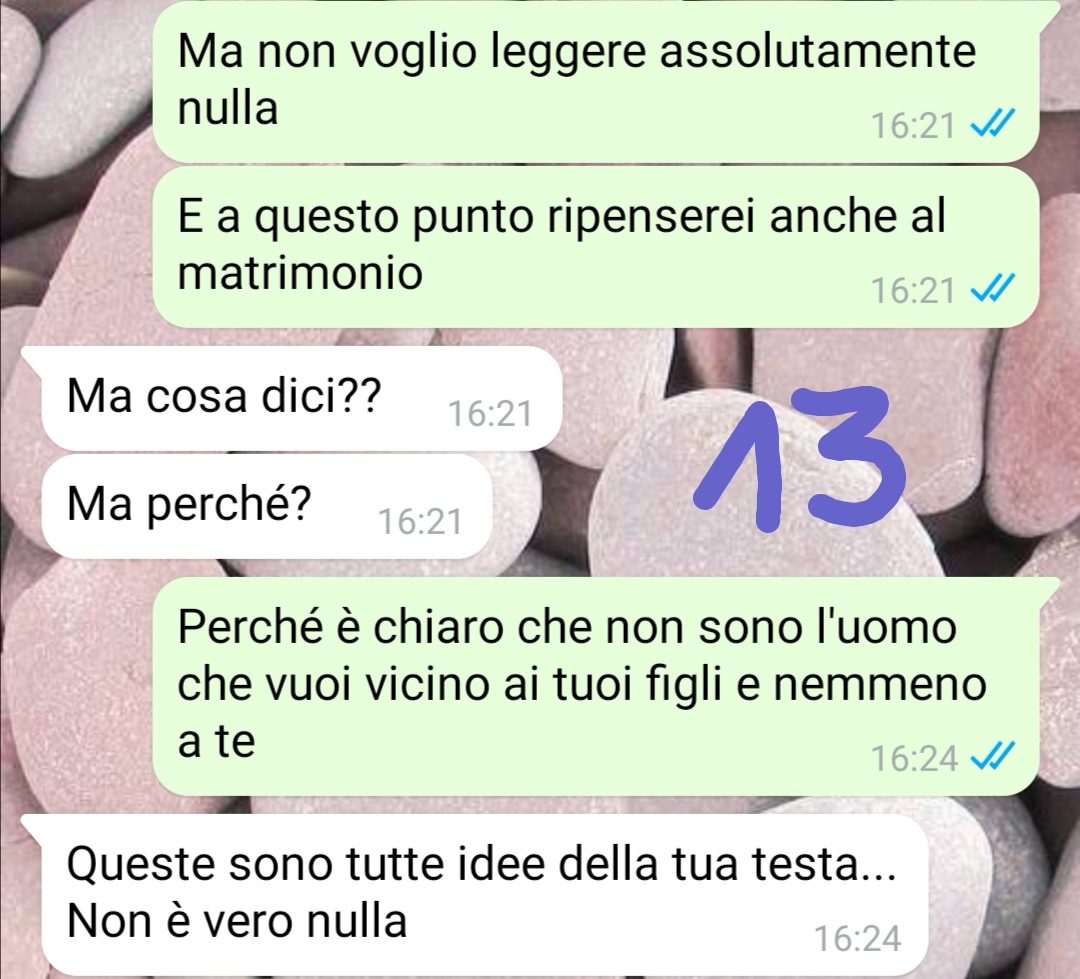Click the blue read receipt beside 'matrimonio'
The image size is (1080, 979).
point(991,289)
